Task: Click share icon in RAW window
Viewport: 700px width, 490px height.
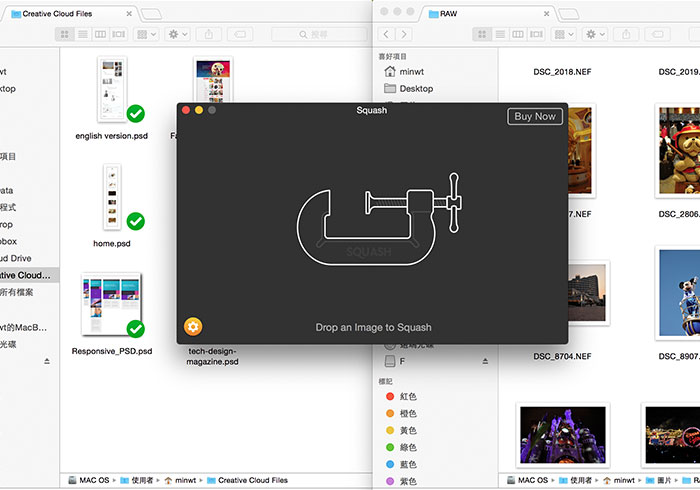Action: pos(626,34)
